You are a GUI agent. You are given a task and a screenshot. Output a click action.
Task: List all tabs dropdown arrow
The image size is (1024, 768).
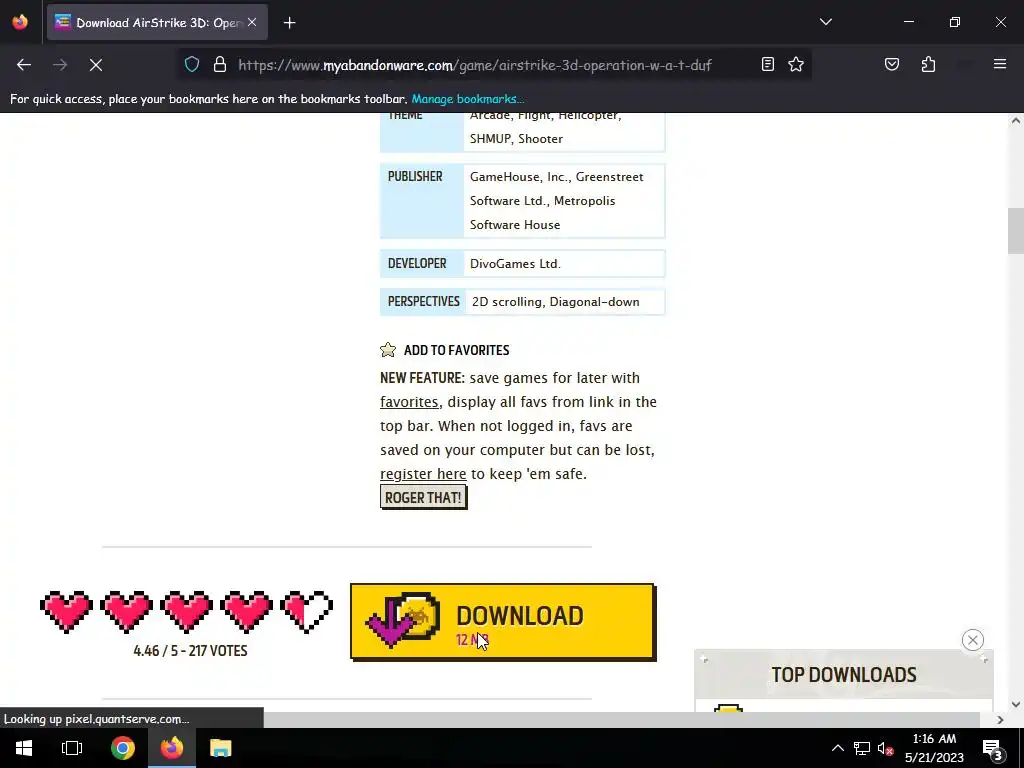825,22
